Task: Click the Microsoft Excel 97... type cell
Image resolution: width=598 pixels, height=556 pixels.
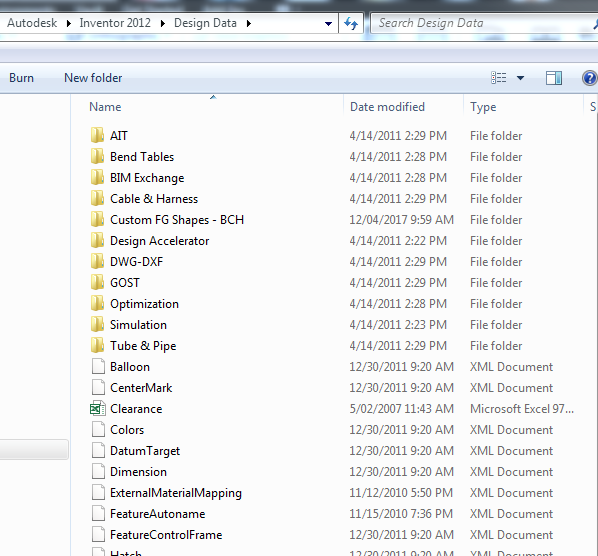Action: pos(522,408)
